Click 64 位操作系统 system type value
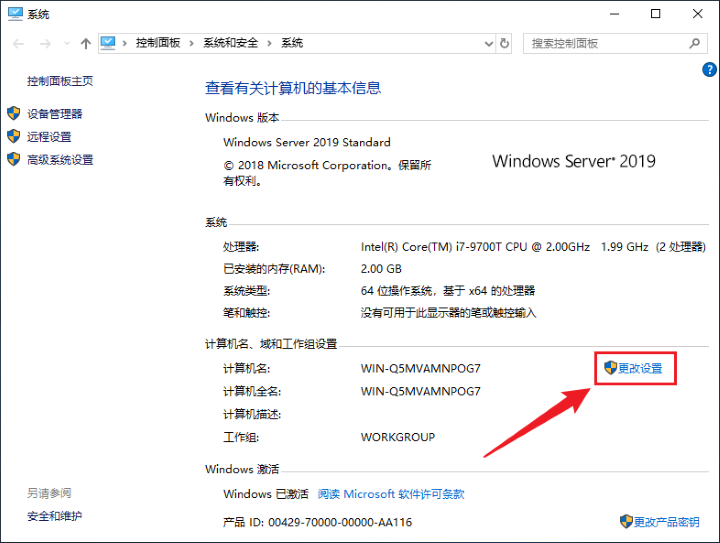The height and width of the screenshot is (543, 720). point(448,291)
